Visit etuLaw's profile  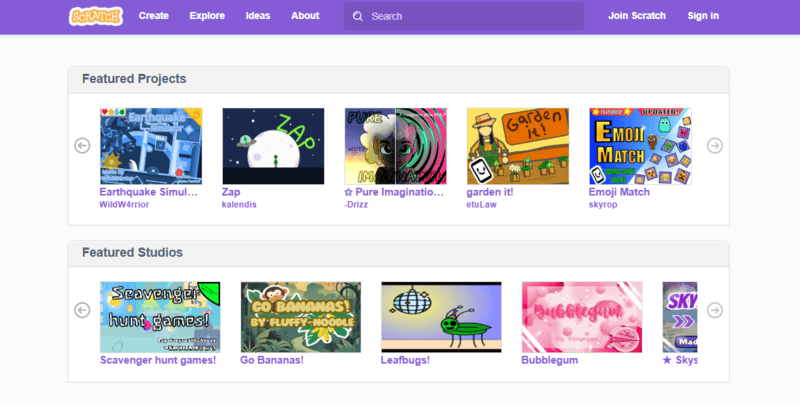(481, 205)
